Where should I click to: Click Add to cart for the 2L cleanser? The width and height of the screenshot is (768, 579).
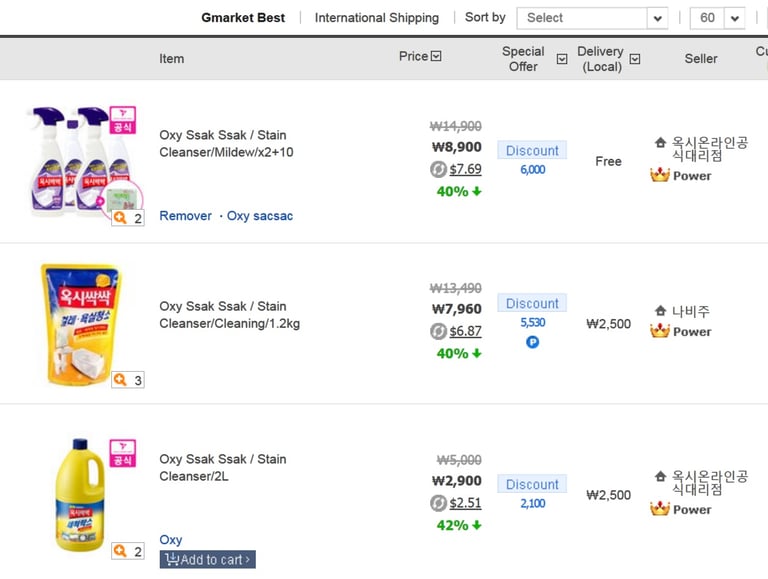(208, 559)
